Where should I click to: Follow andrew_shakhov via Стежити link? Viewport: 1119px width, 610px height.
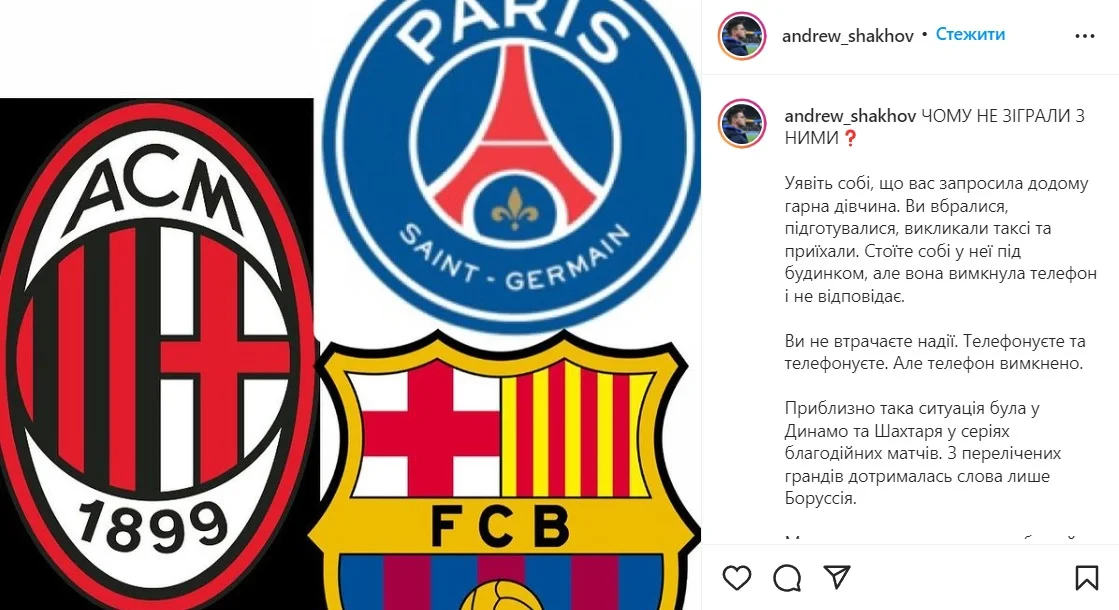970,34
